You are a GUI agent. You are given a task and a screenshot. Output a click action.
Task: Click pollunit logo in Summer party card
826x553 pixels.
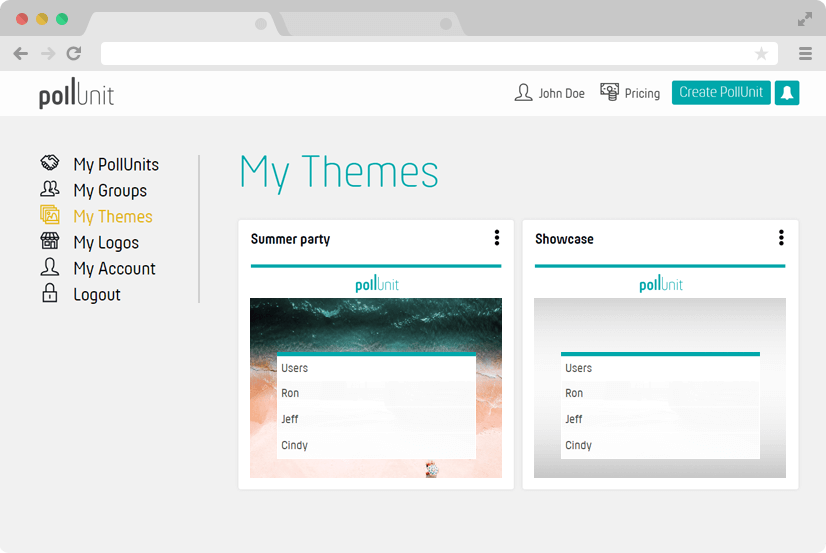[x=377, y=283]
